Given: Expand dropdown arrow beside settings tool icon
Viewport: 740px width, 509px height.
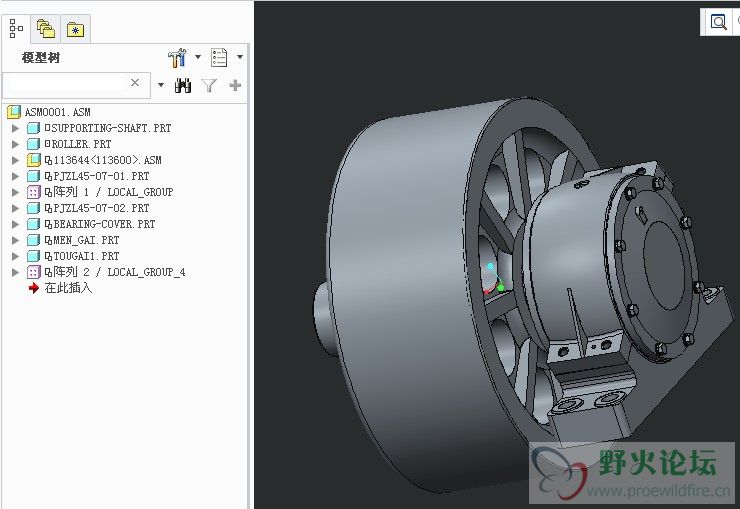Looking at the screenshot, I should 198,57.
